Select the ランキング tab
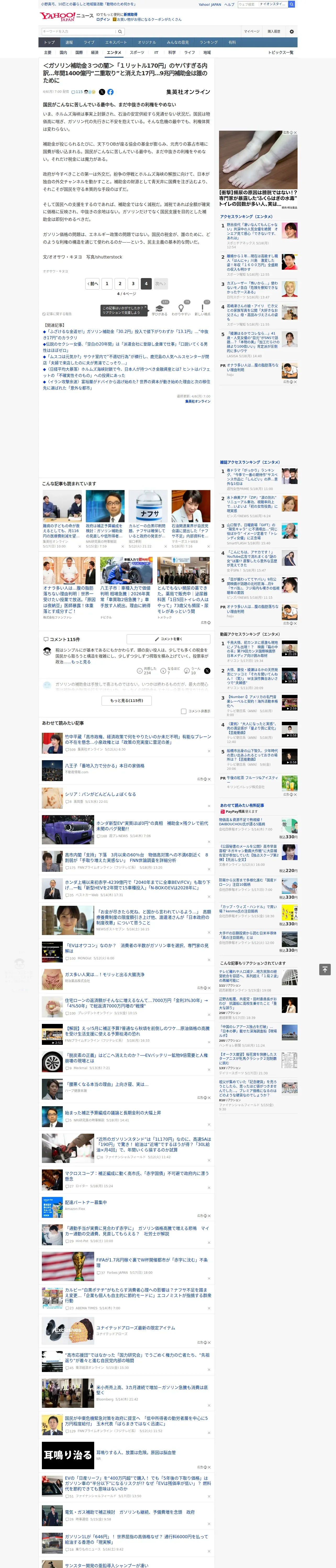 coord(209,43)
